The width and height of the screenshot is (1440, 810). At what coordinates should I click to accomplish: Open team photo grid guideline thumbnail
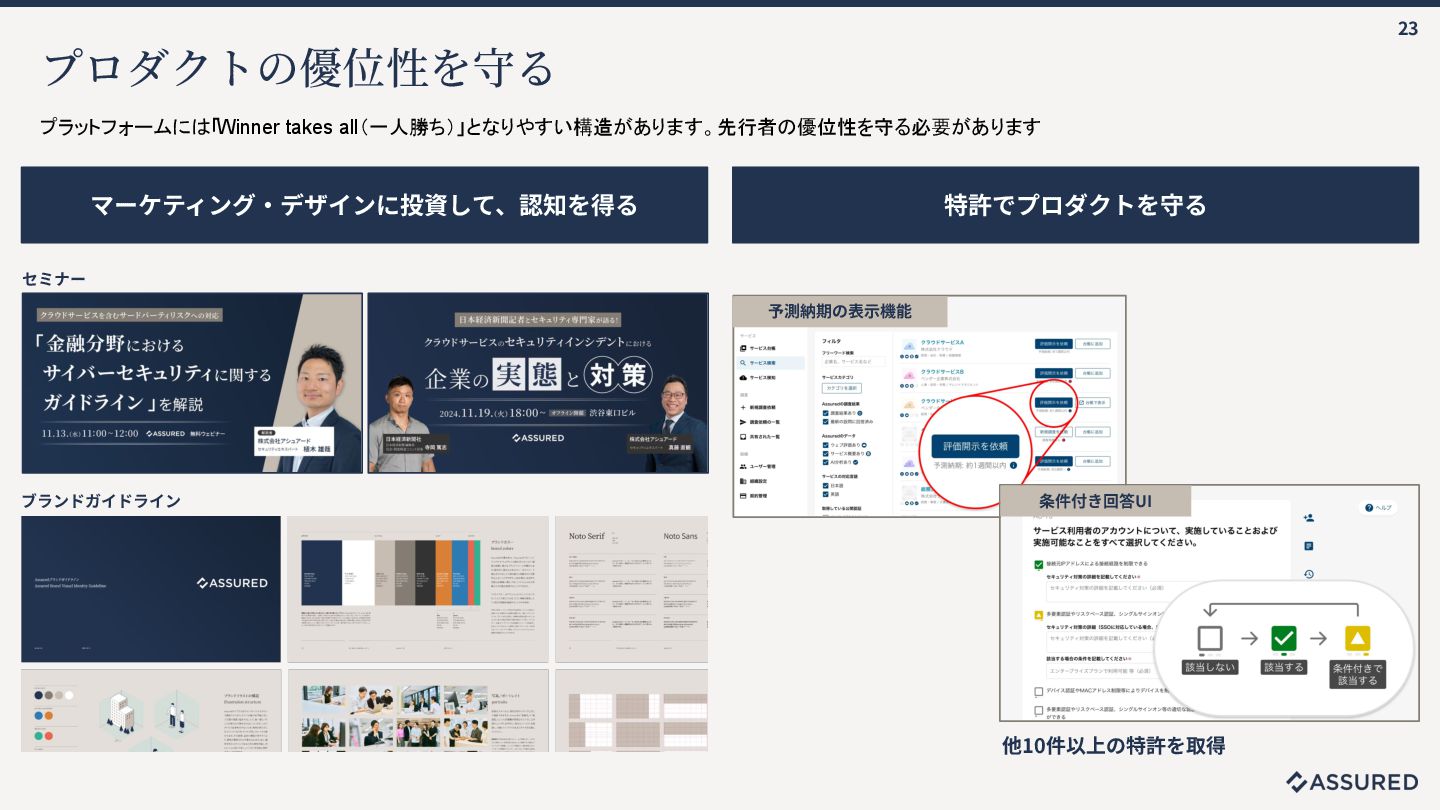418,710
